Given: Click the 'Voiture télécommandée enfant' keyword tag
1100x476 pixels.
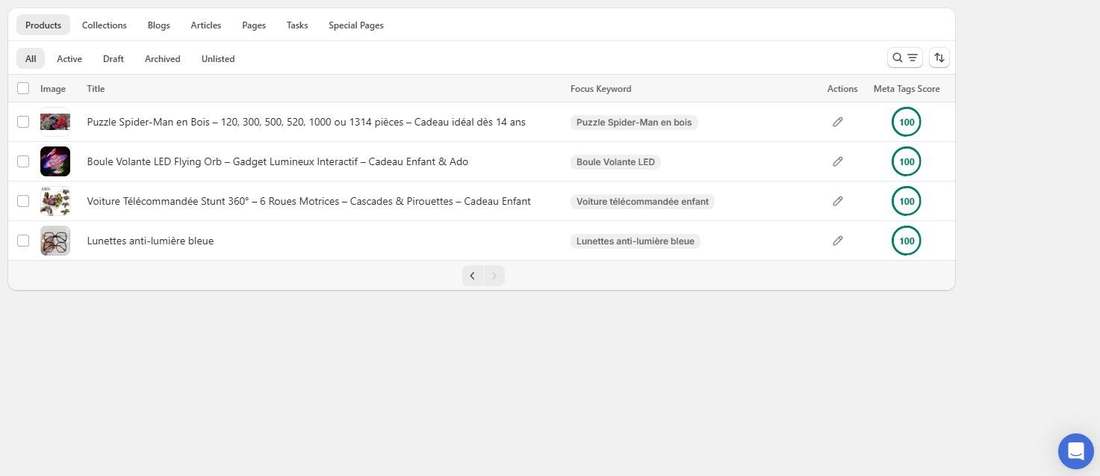Looking at the screenshot, I should (643, 201).
